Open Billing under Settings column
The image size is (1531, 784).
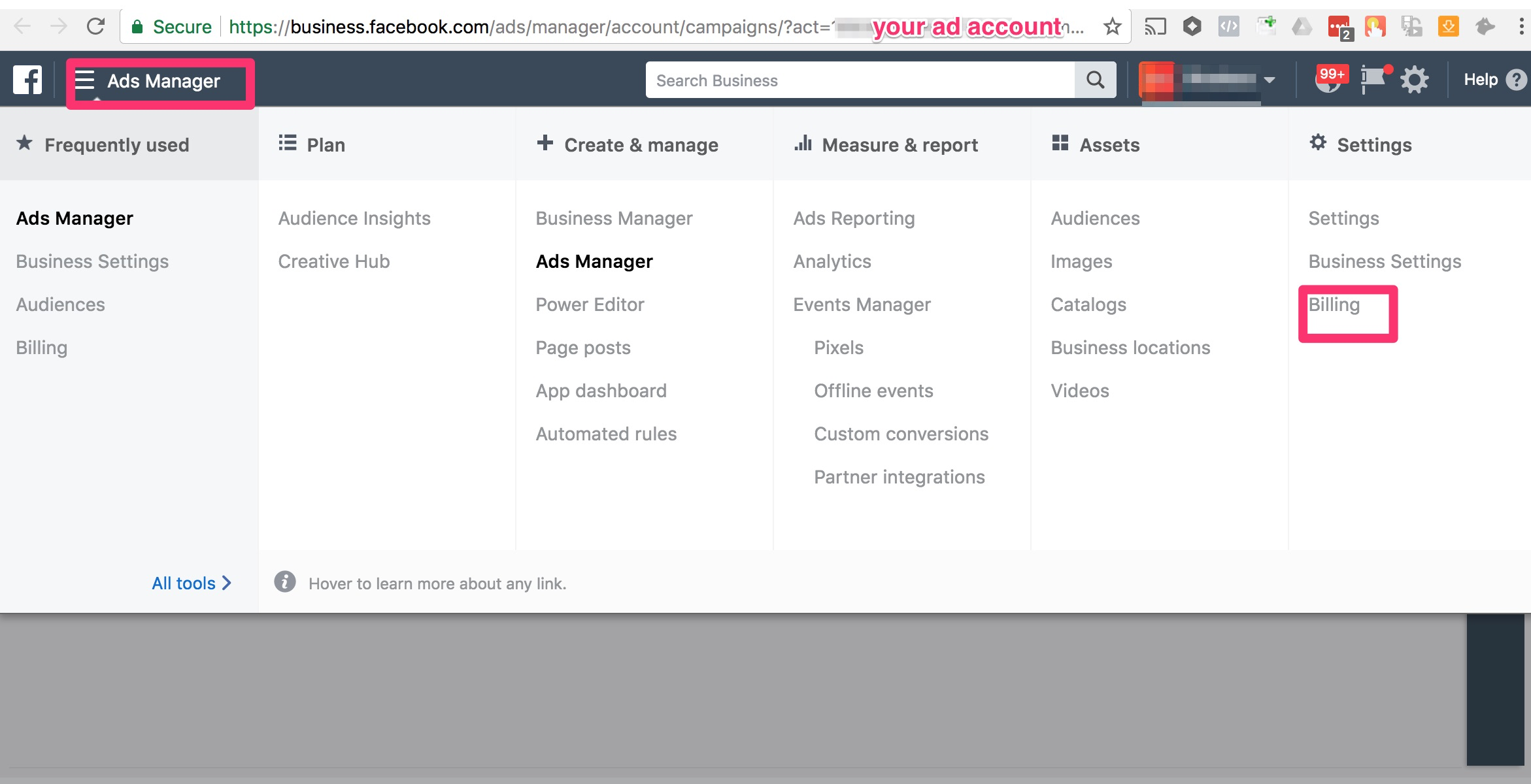tap(1334, 304)
